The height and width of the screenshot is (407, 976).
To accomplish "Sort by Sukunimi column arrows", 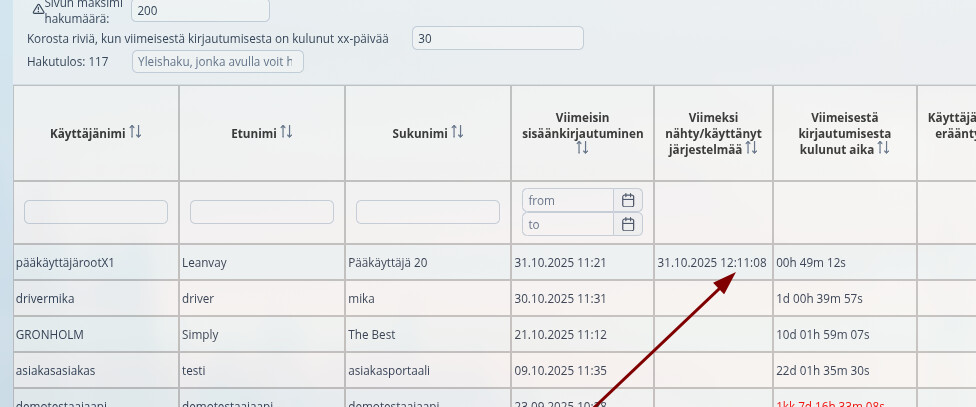I will click(457, 133).
